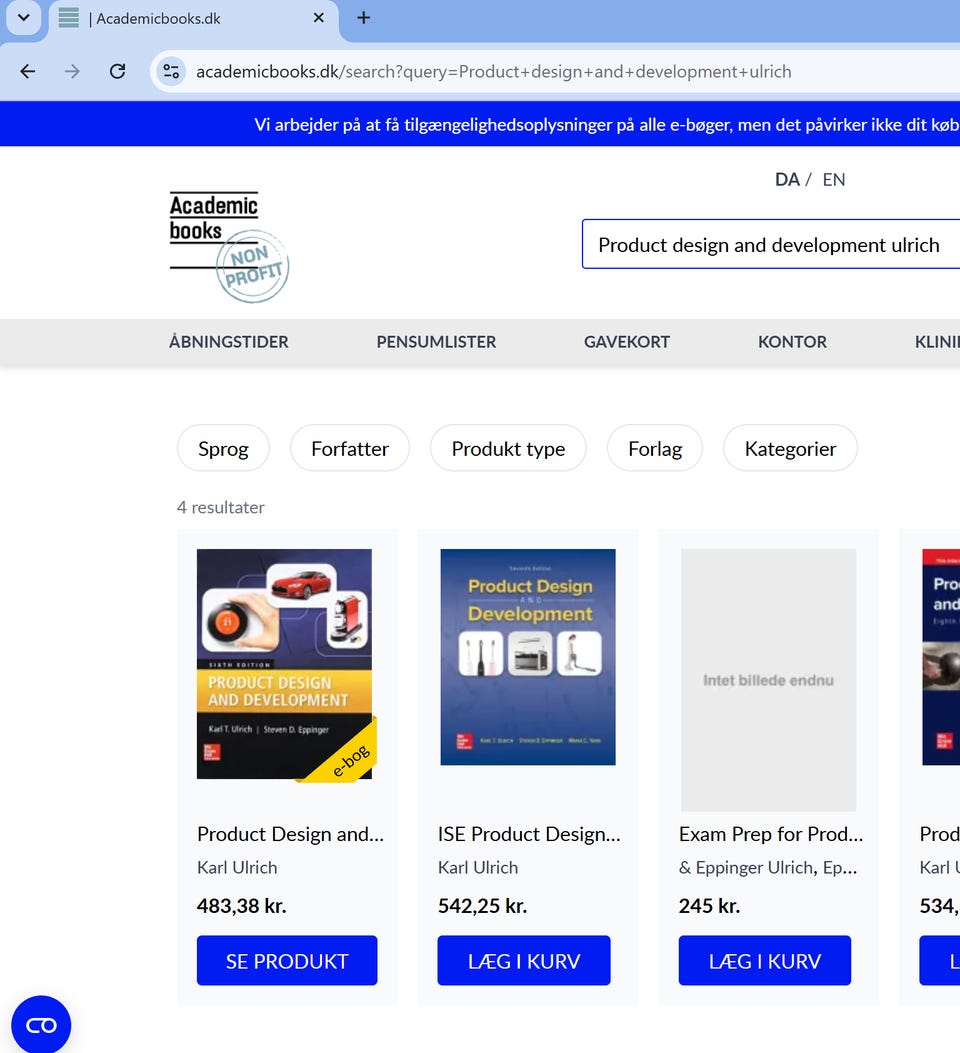Viewport: 960px width, 1053px height.
Task: Click author '& Eppinger Ulrich, Ep...' text
Action: pyautogui.click(x=768, y=868)
